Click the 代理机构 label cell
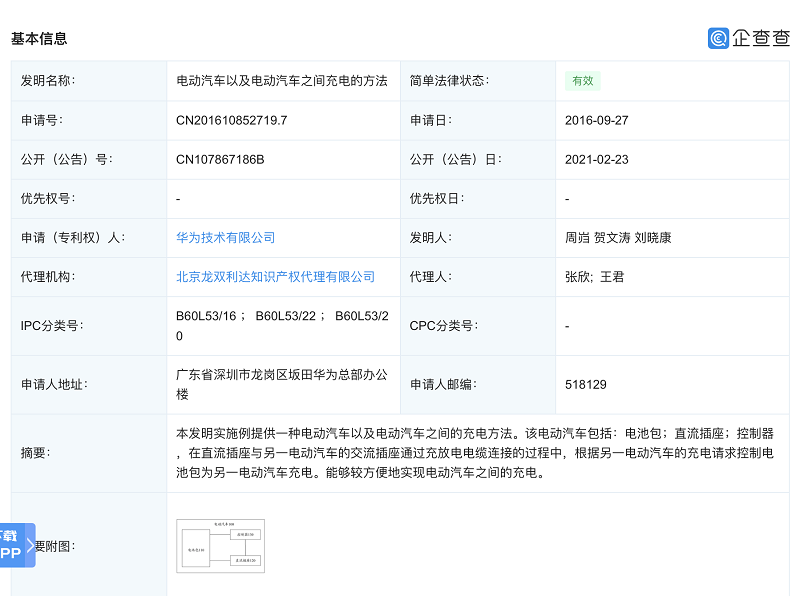This screenshot has height=596, width=800. tap(89, 277)
